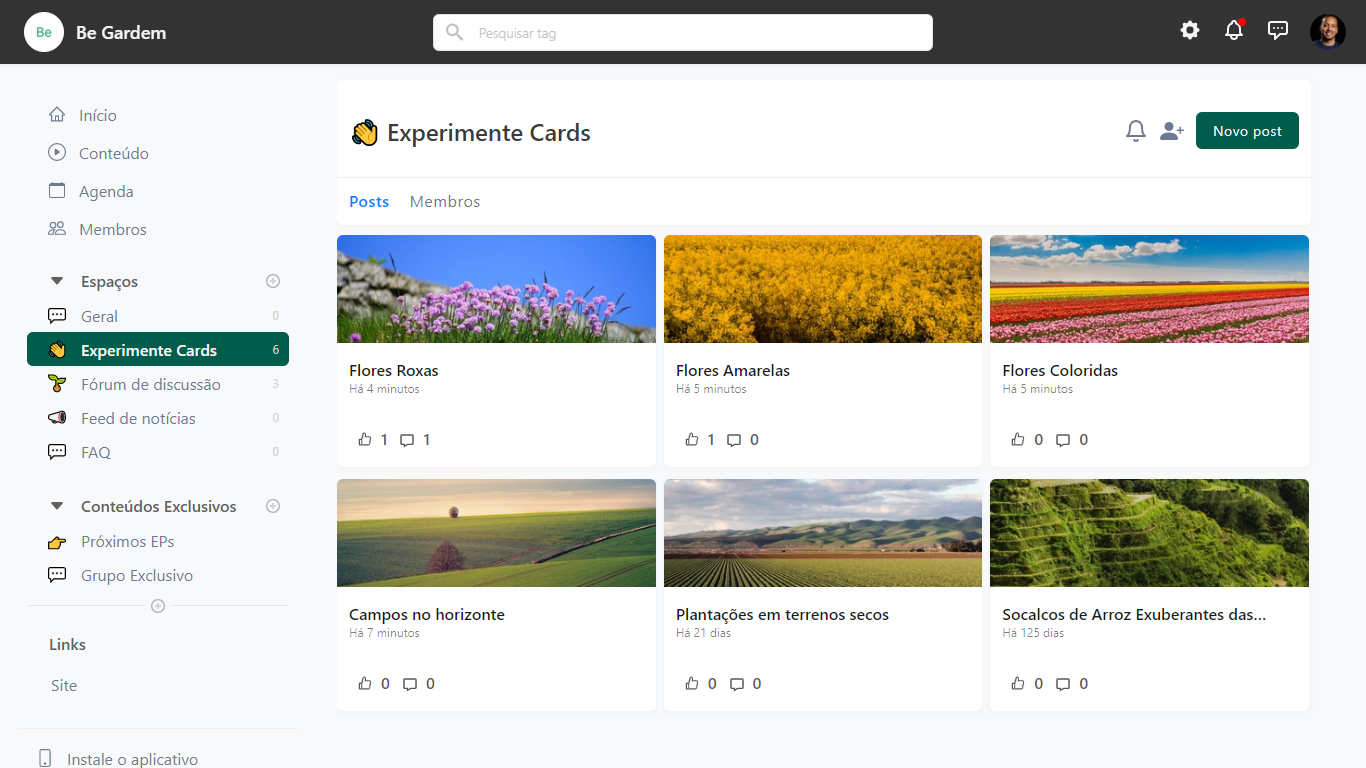This screenshot has height=768, width=1366.
Task: Collapse the Conteúdos Exclusivos section
Action: pos(57,506)
